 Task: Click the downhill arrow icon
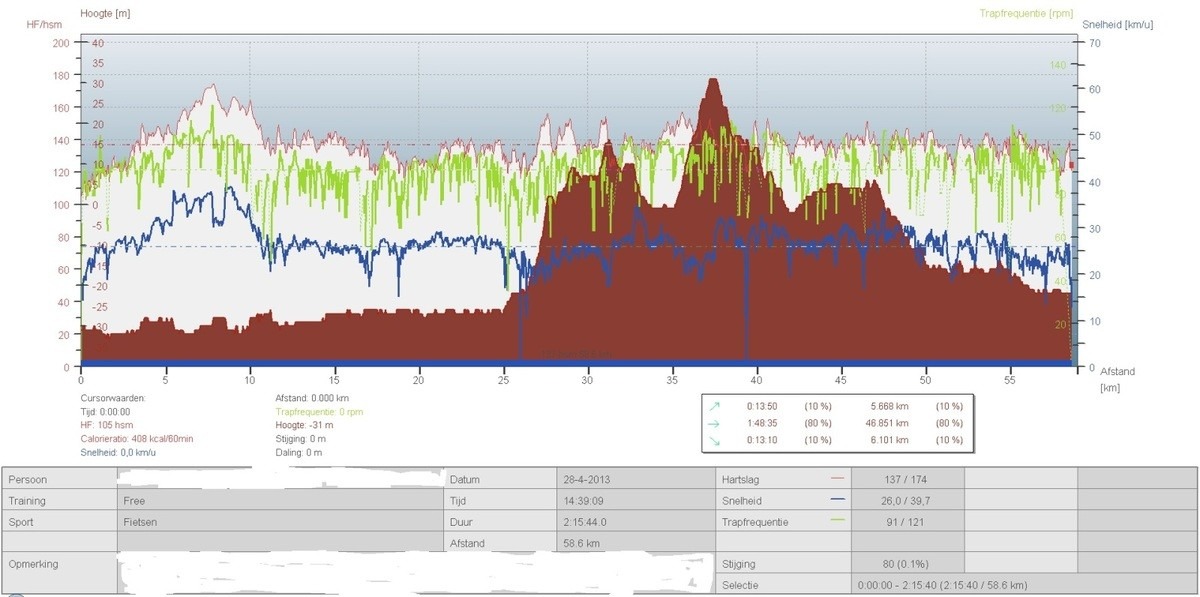713,440
